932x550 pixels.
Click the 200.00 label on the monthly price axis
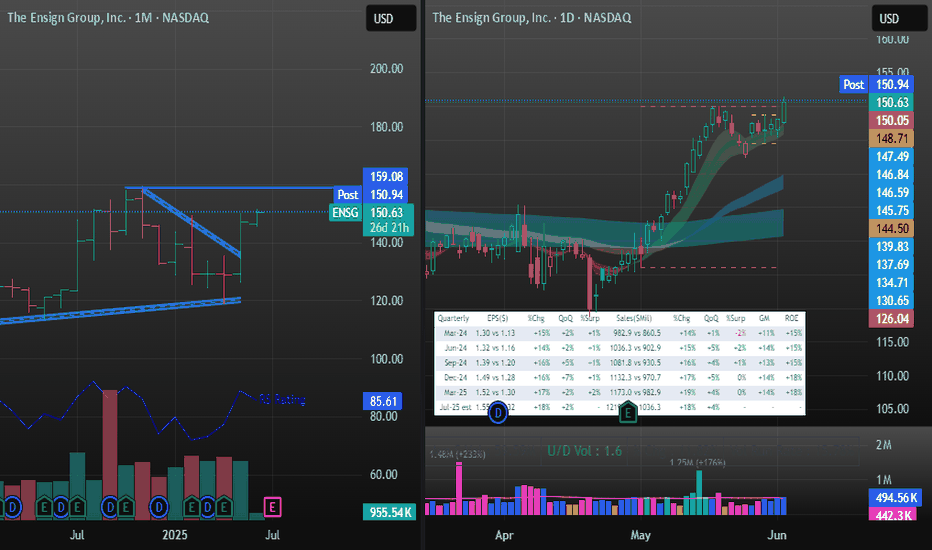(x=386, y=69)
